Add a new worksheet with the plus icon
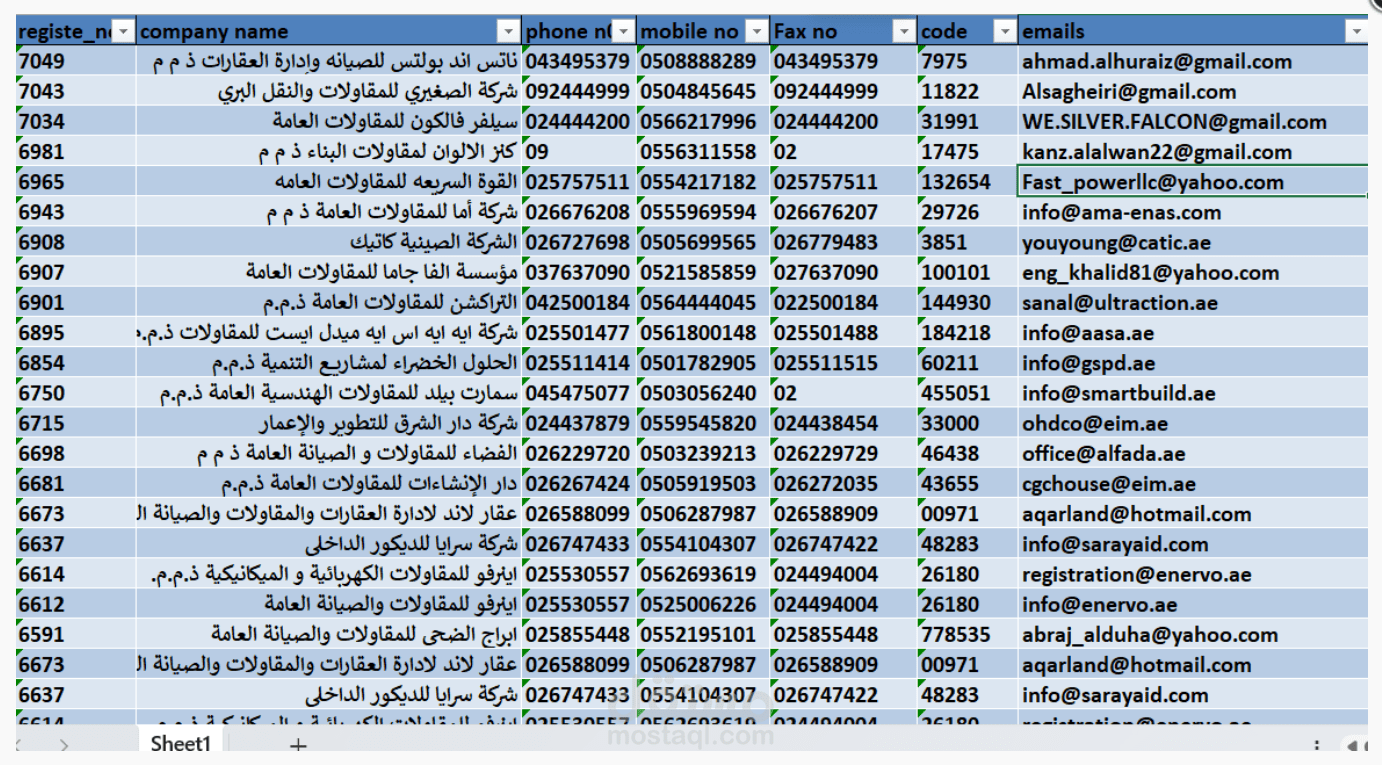 297,744
